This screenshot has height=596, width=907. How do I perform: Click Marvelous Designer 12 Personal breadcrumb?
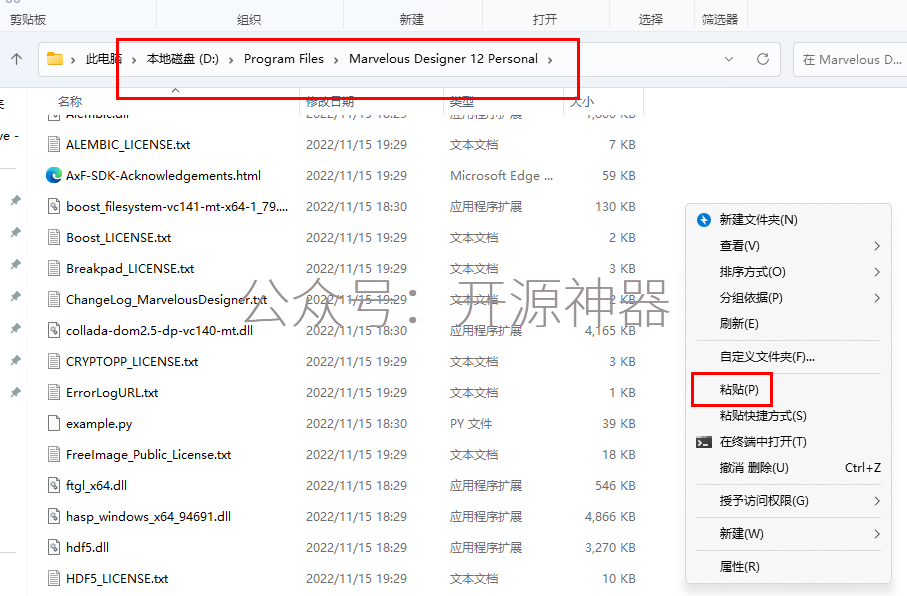443,59
